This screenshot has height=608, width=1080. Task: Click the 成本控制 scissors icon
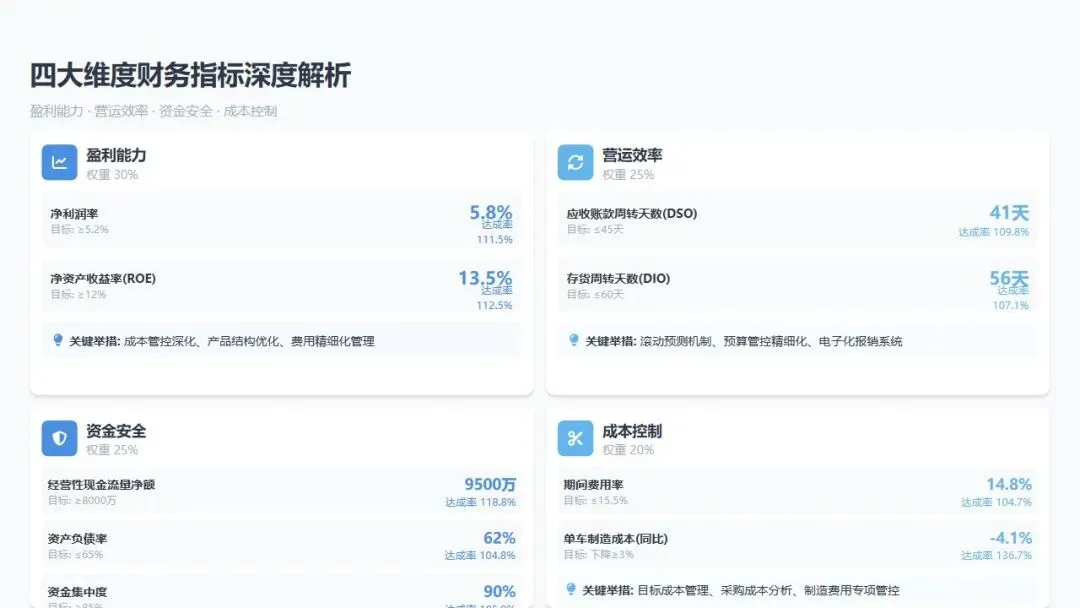(x=575, y=438)
